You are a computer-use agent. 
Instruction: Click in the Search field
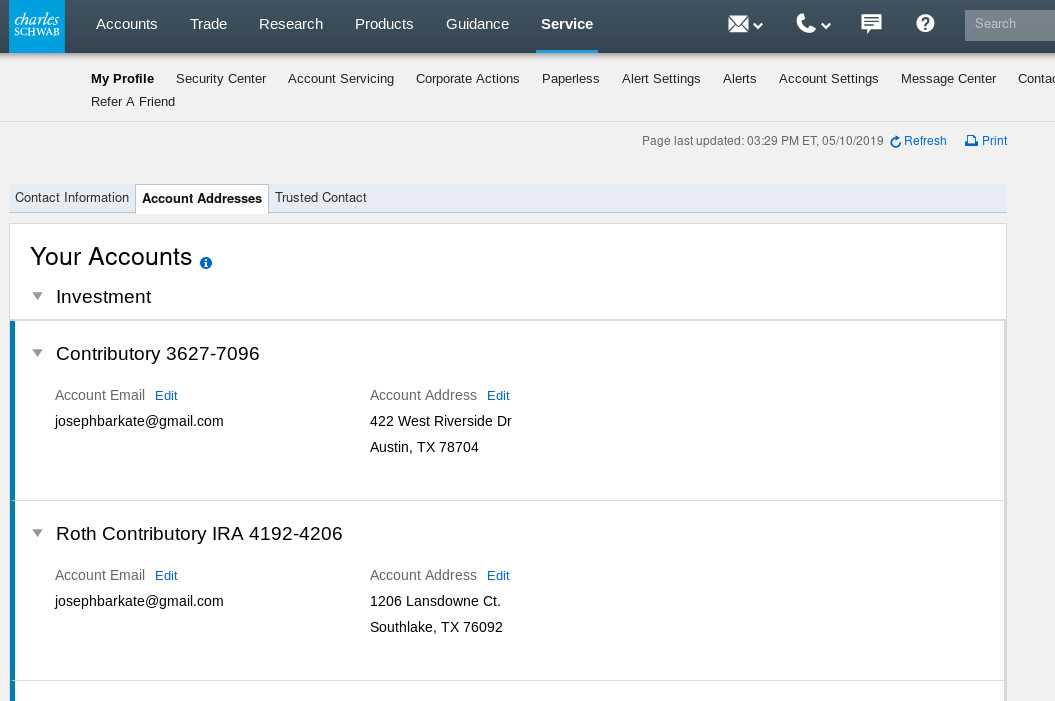(1010, 25)
